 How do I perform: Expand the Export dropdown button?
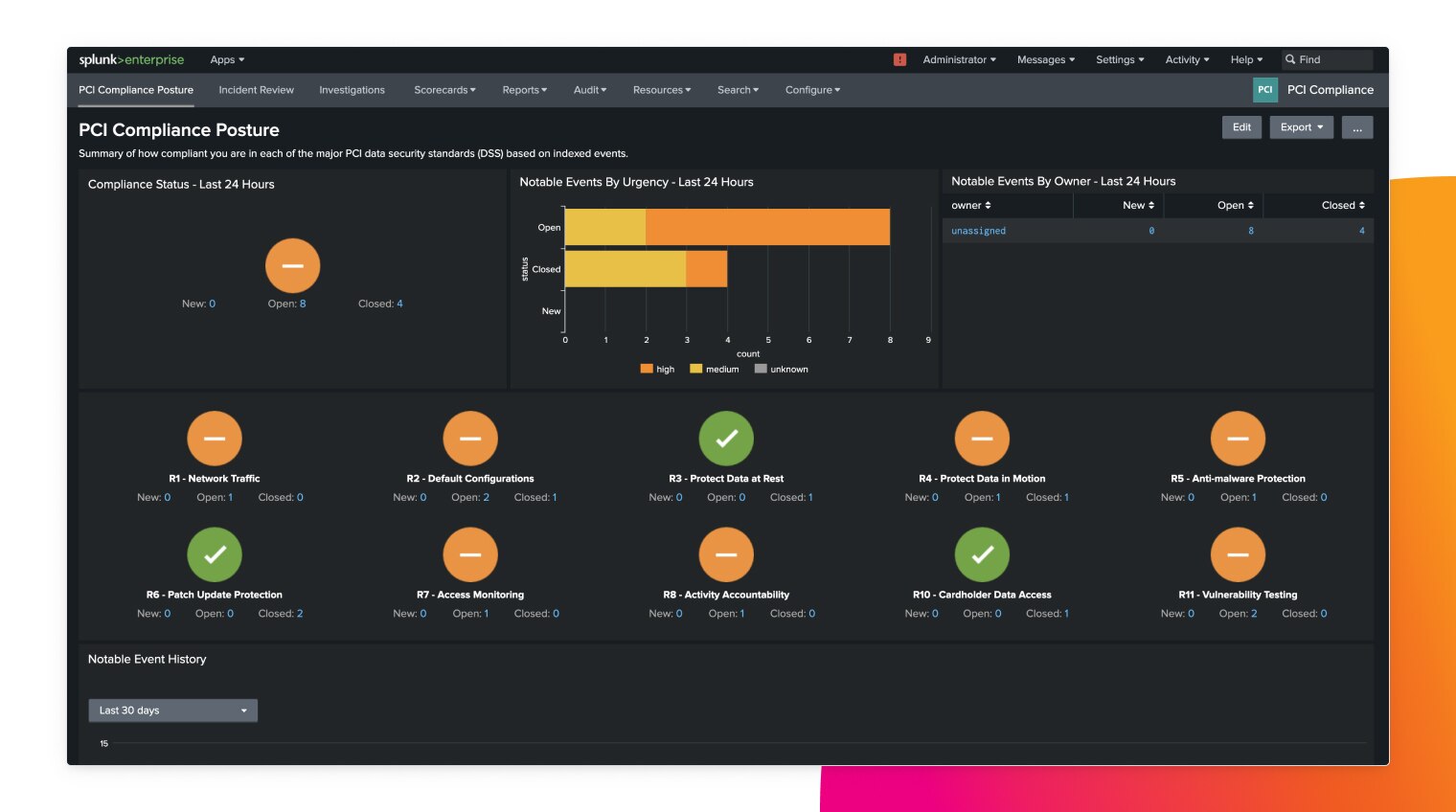tap(1301, 127)
